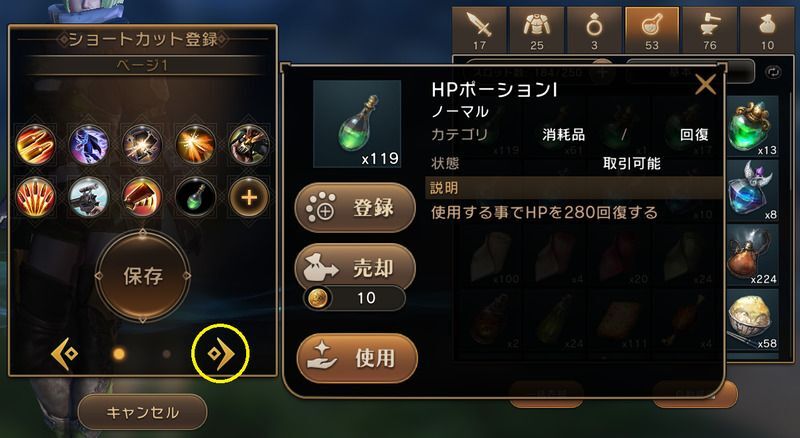Select the red claw slash skill shortcut

(x=35, y=197)
